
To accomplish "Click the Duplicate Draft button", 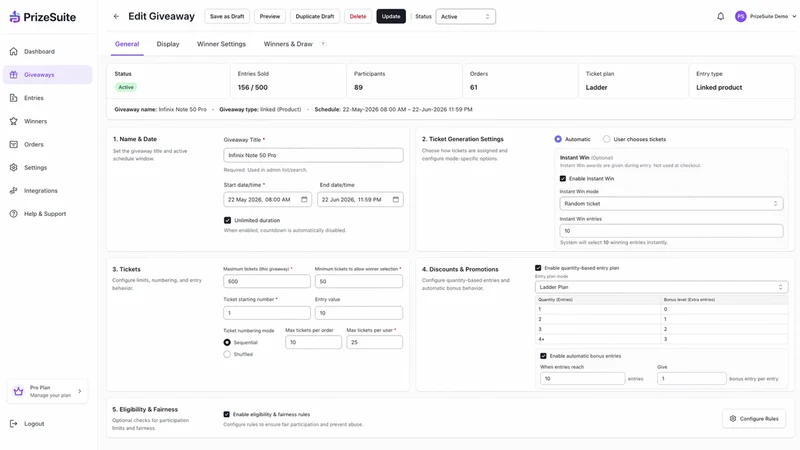I will pos(315,16).
